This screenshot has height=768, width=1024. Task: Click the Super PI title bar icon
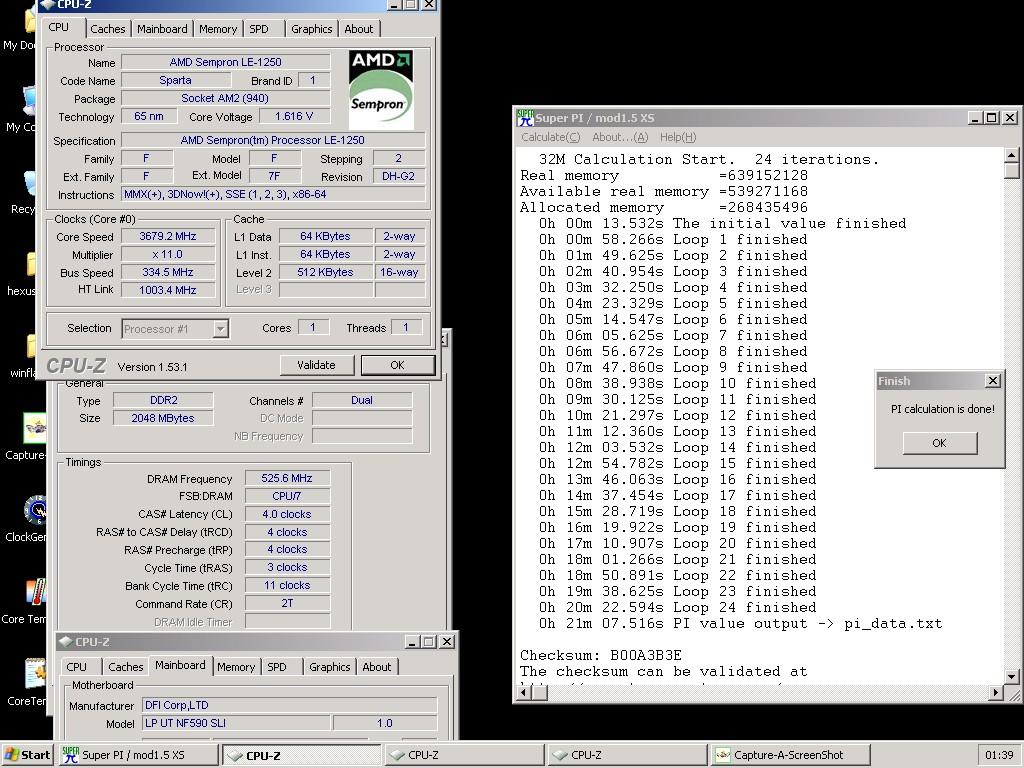pyautogui.click(x=525, y=118)
